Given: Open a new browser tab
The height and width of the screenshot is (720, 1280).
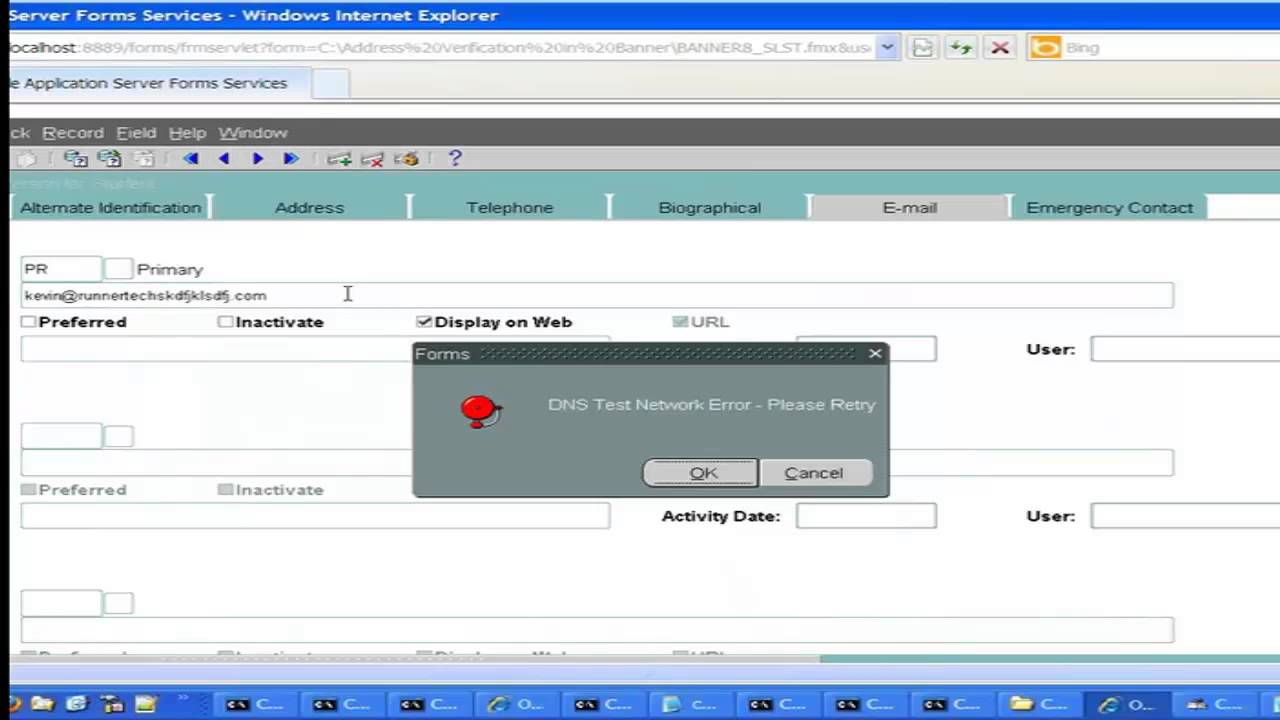Looking at the screenshot, I should (331, 84).
